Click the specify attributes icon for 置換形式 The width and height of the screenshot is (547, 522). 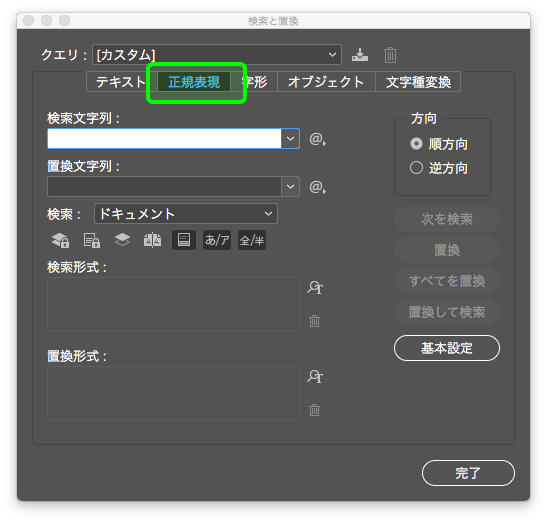click(x=315, y=376)
